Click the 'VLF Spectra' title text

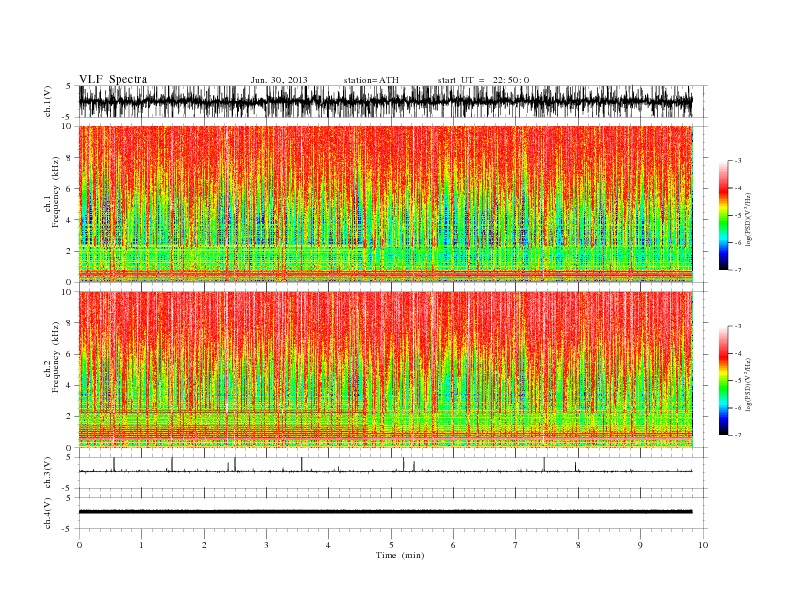[x=113, y=79]
